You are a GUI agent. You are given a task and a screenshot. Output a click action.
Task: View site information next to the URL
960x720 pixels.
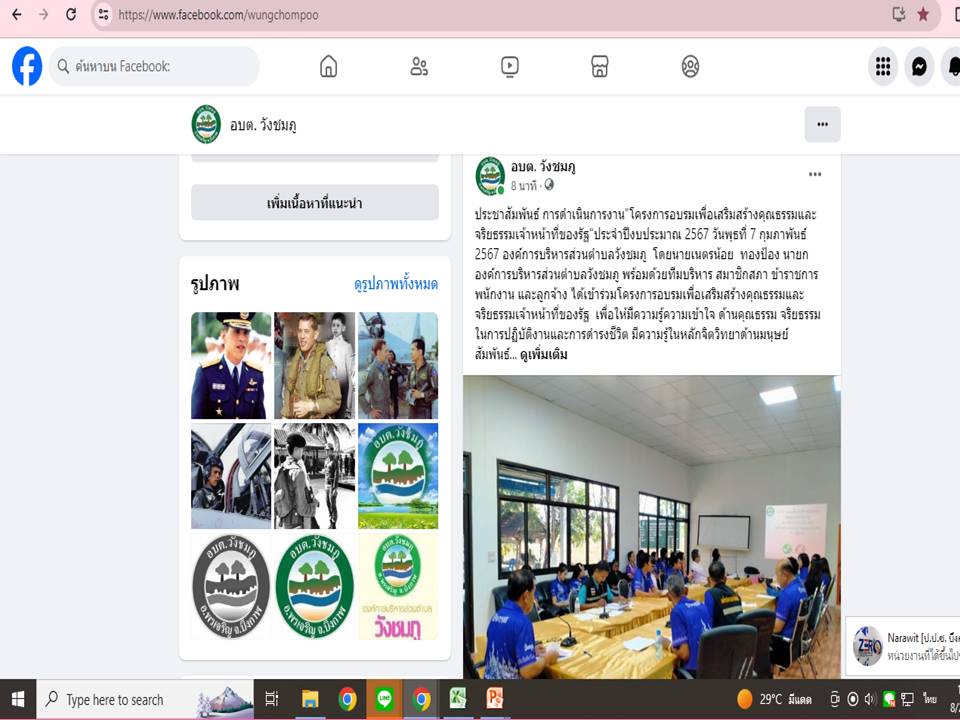pyautogui.click(x=103, y=15)
